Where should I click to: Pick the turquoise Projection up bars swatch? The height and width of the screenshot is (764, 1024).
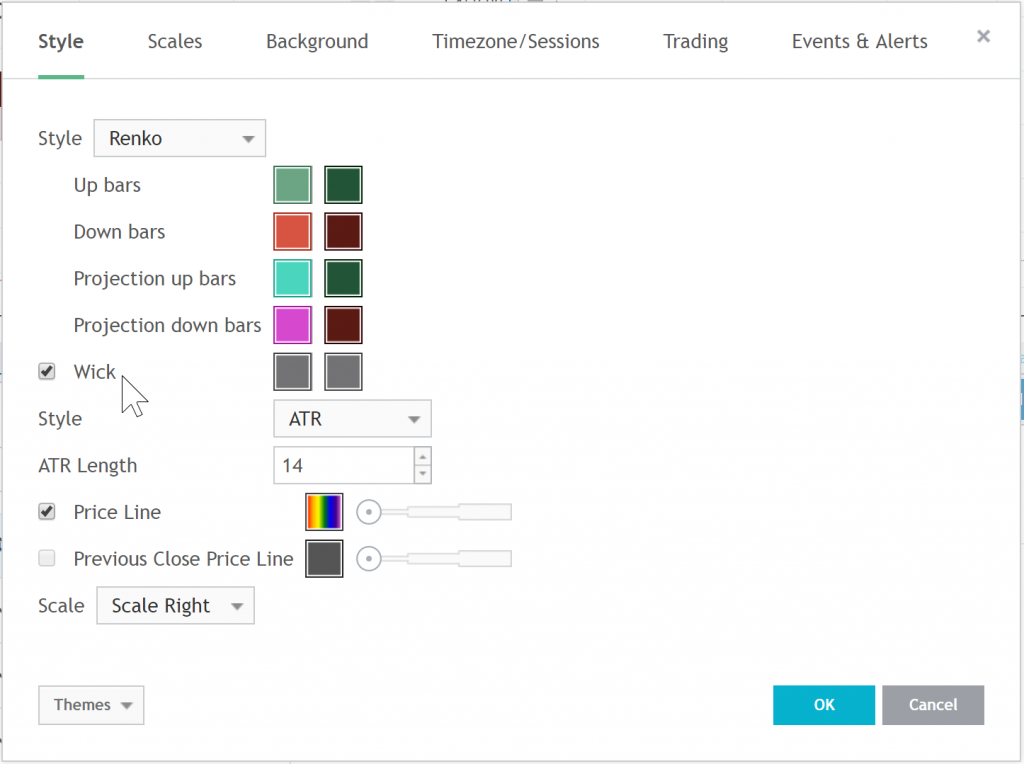(x=293, y=278)
